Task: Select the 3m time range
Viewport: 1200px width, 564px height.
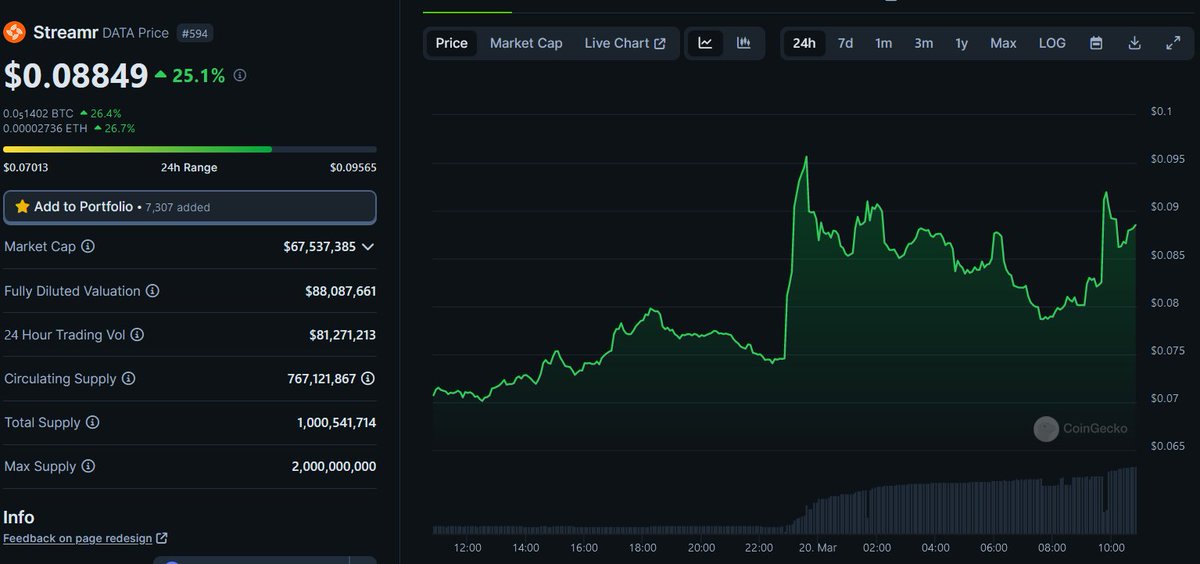Action: click(923, 43)
